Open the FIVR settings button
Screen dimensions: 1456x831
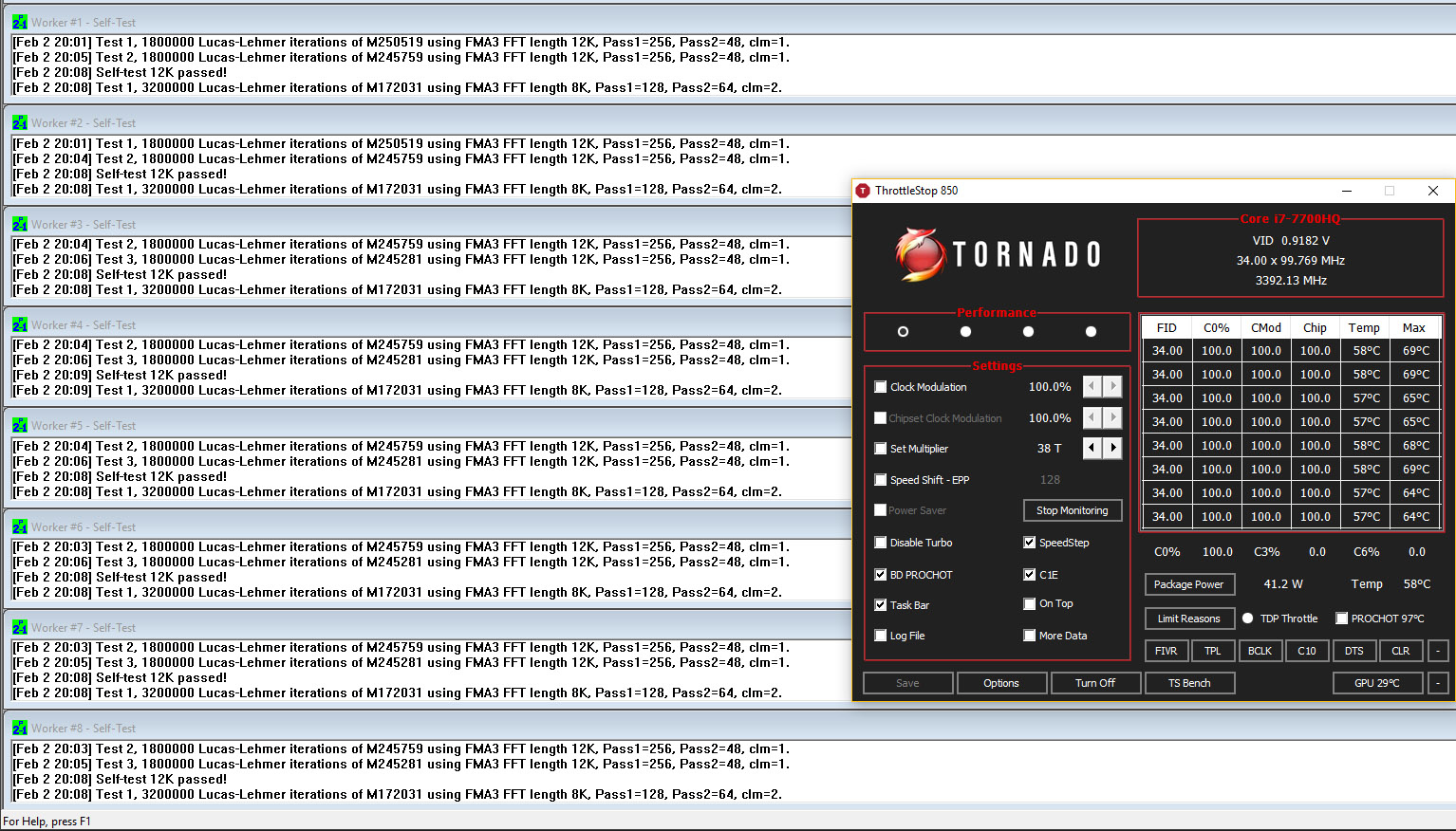(x=1166, y=651)
